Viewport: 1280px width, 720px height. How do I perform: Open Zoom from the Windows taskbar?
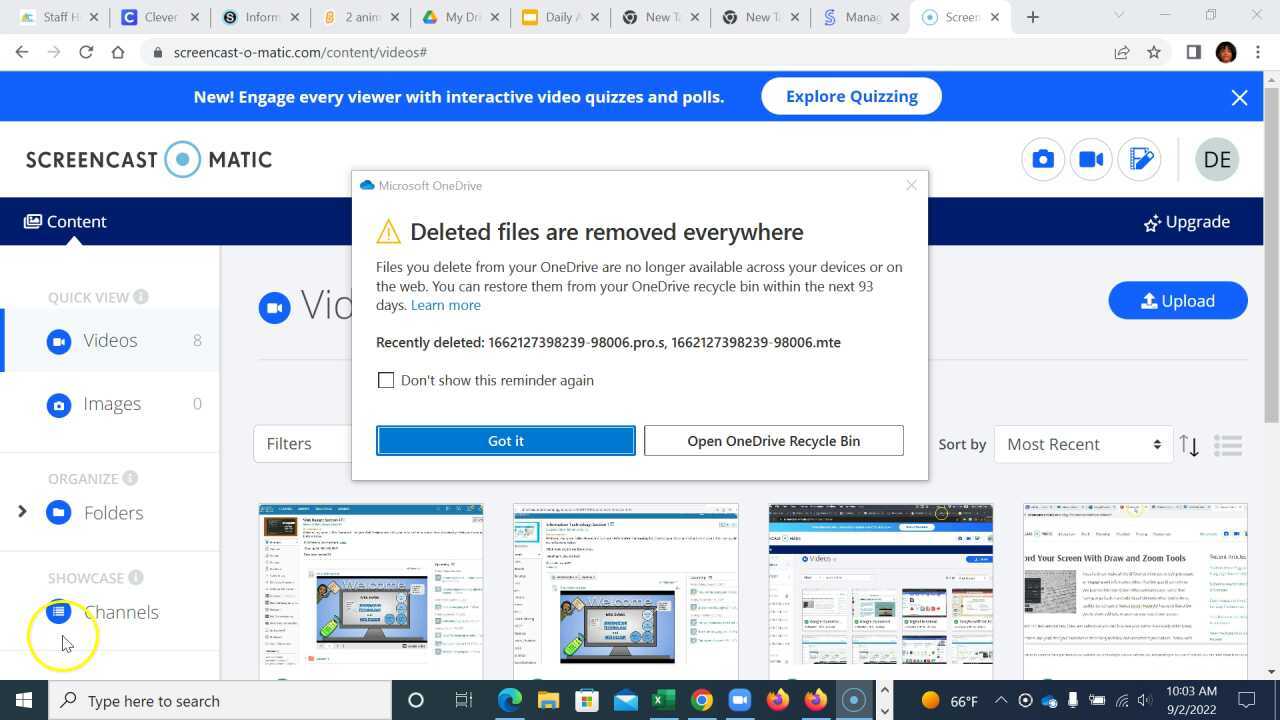coord(739,700)
